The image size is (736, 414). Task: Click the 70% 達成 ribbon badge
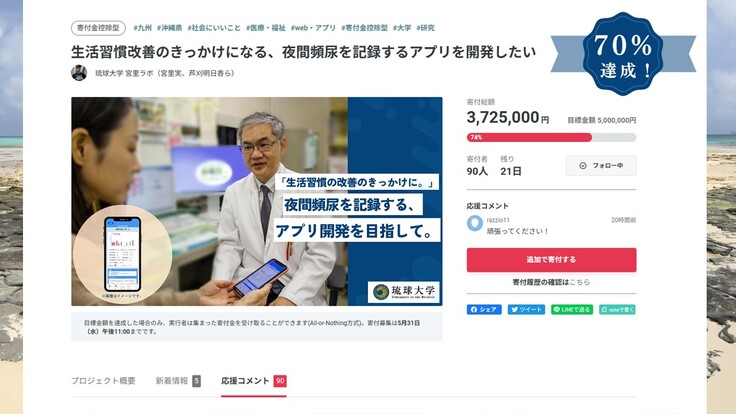623,54
